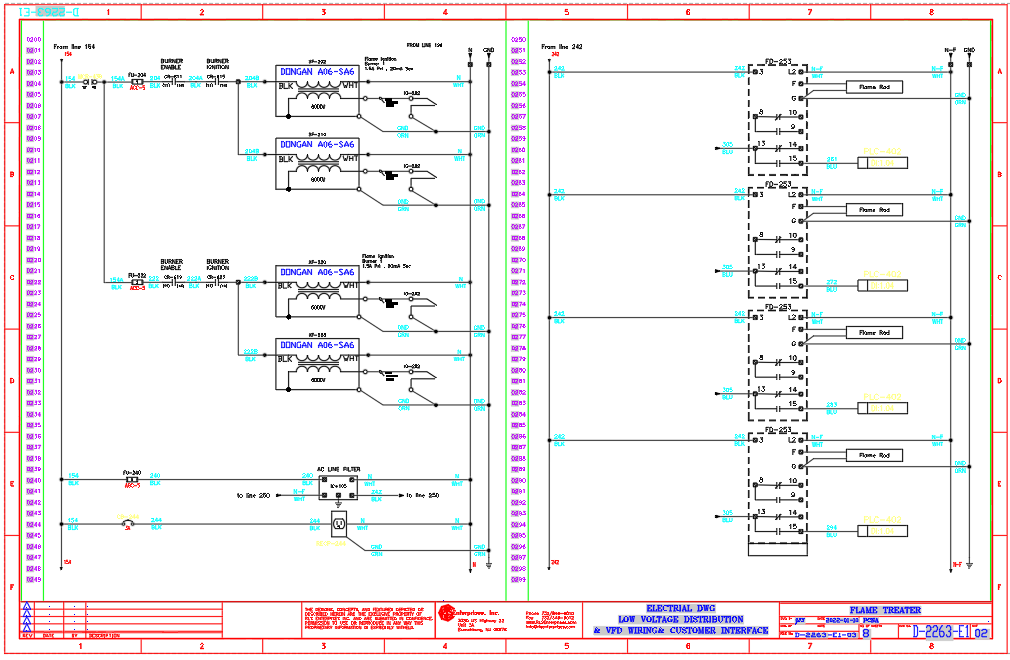1010x660 pixels.
Task: Select the FU-222 fuse symbol
Action: tap(137, 282)
